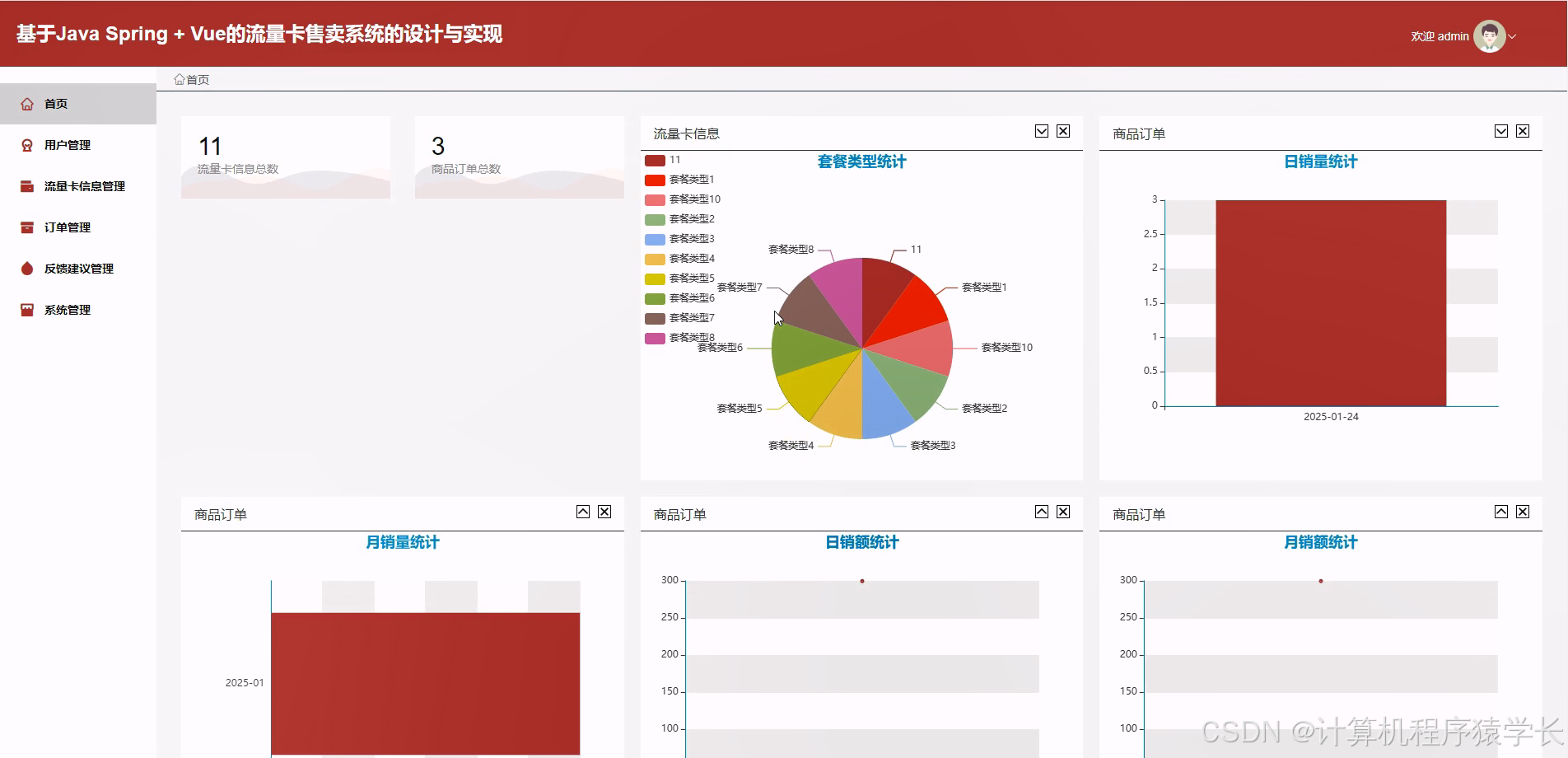
Task: Open 系统管理 menu
Action: click(x=78, y=310)
